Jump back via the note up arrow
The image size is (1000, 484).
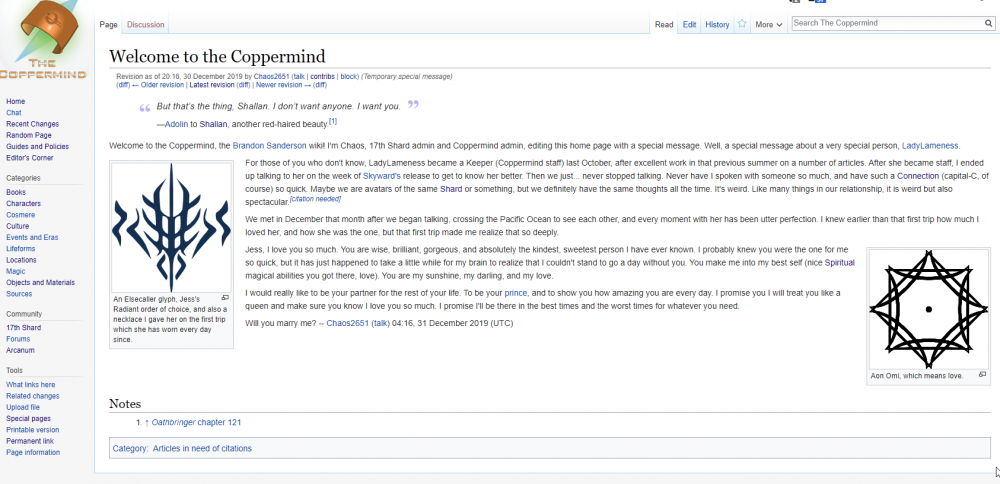tap(147, 422)
